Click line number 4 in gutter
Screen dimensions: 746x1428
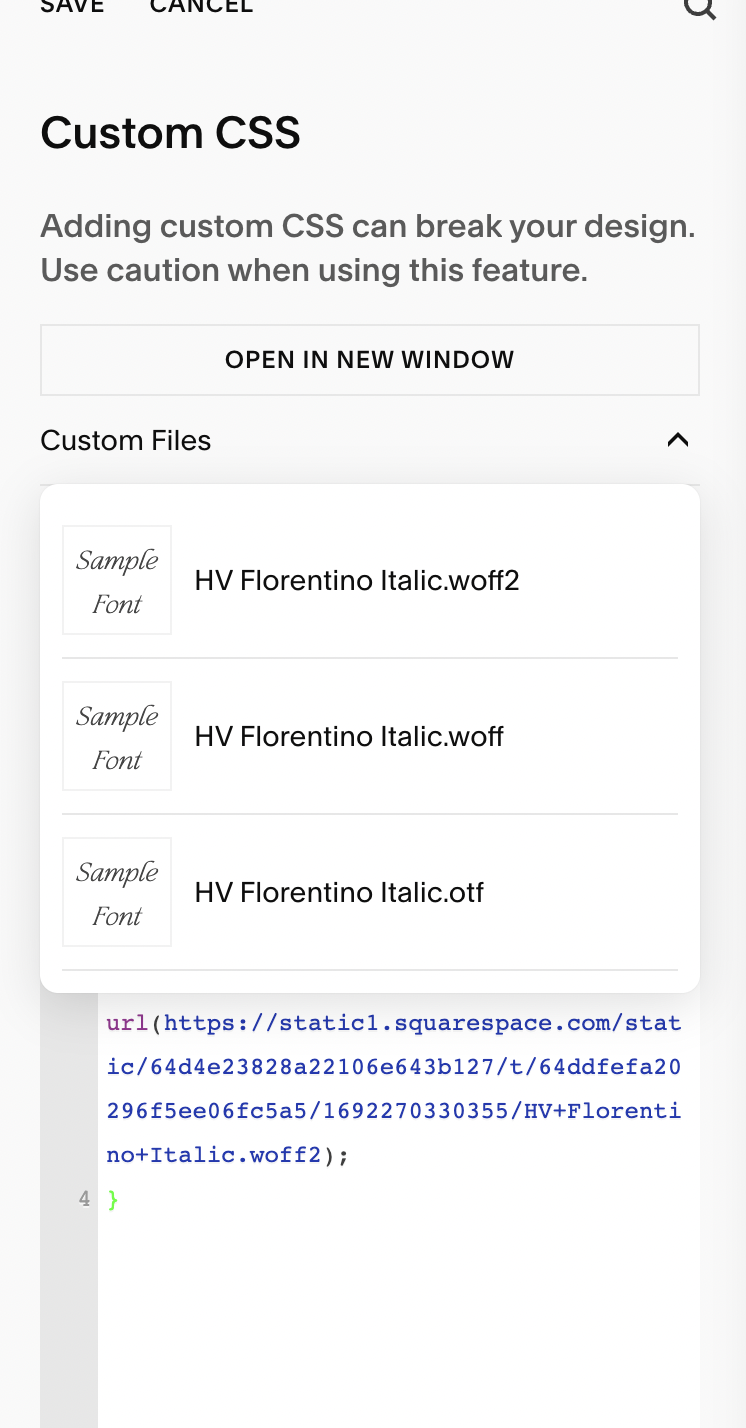tap(85, 1199)
